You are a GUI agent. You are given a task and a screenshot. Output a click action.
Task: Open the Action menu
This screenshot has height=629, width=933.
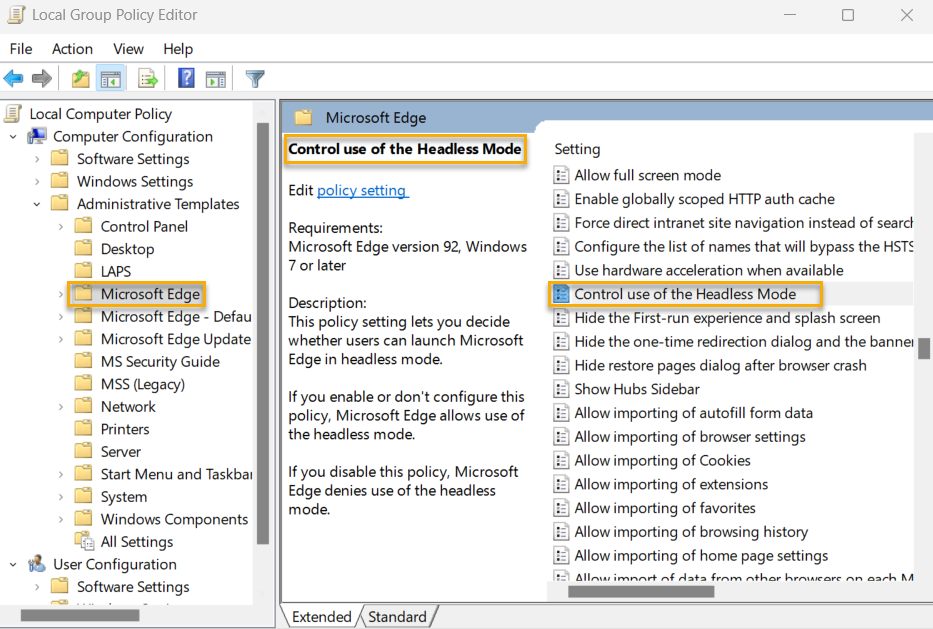[72, 49]
